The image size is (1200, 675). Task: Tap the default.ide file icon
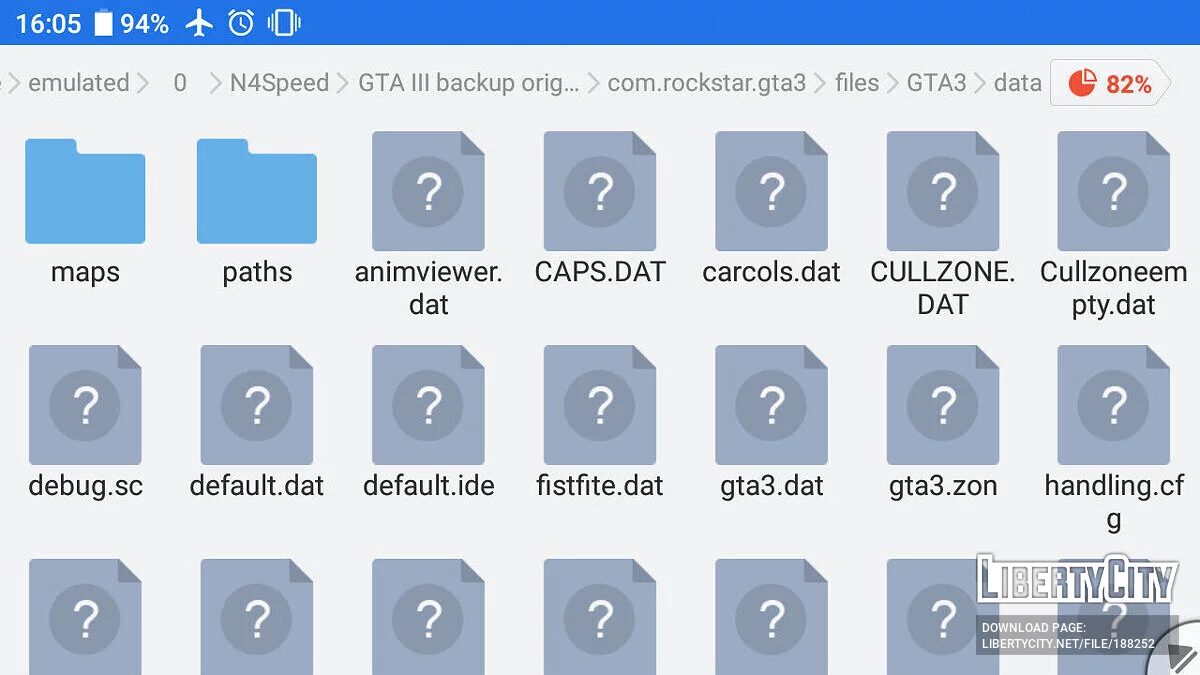[428, 406]
